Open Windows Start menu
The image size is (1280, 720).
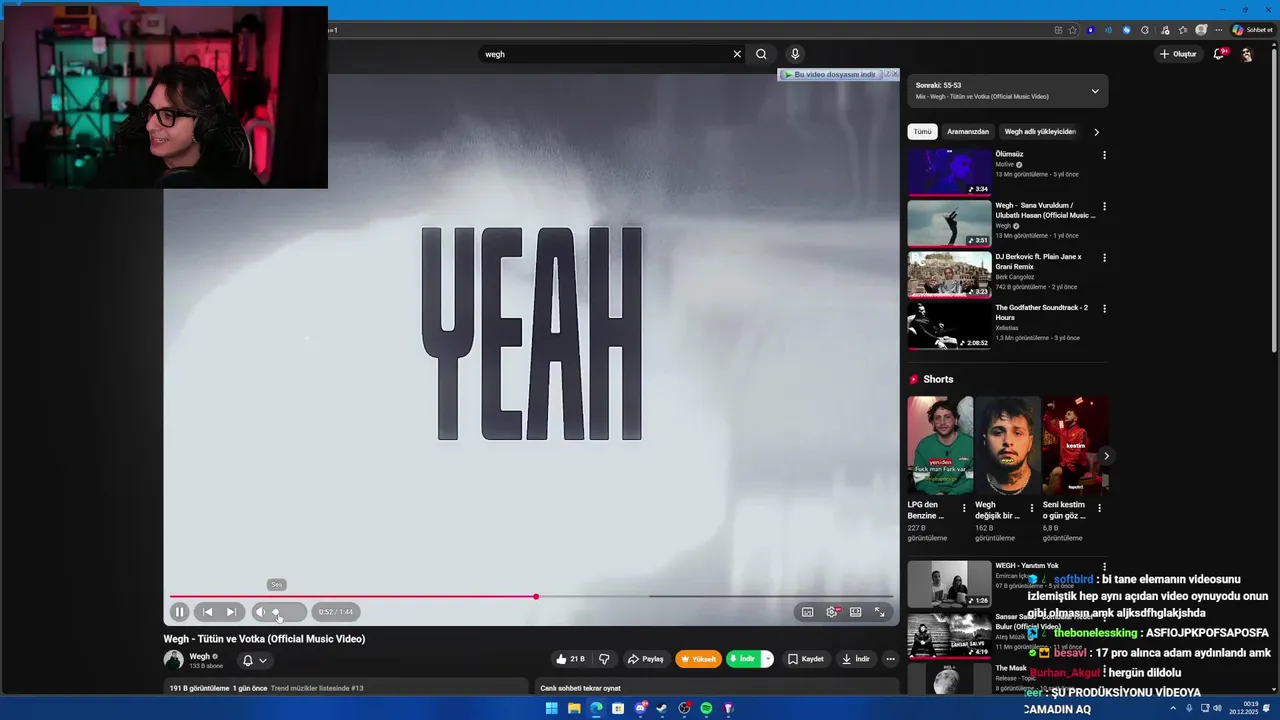point(552,708)
